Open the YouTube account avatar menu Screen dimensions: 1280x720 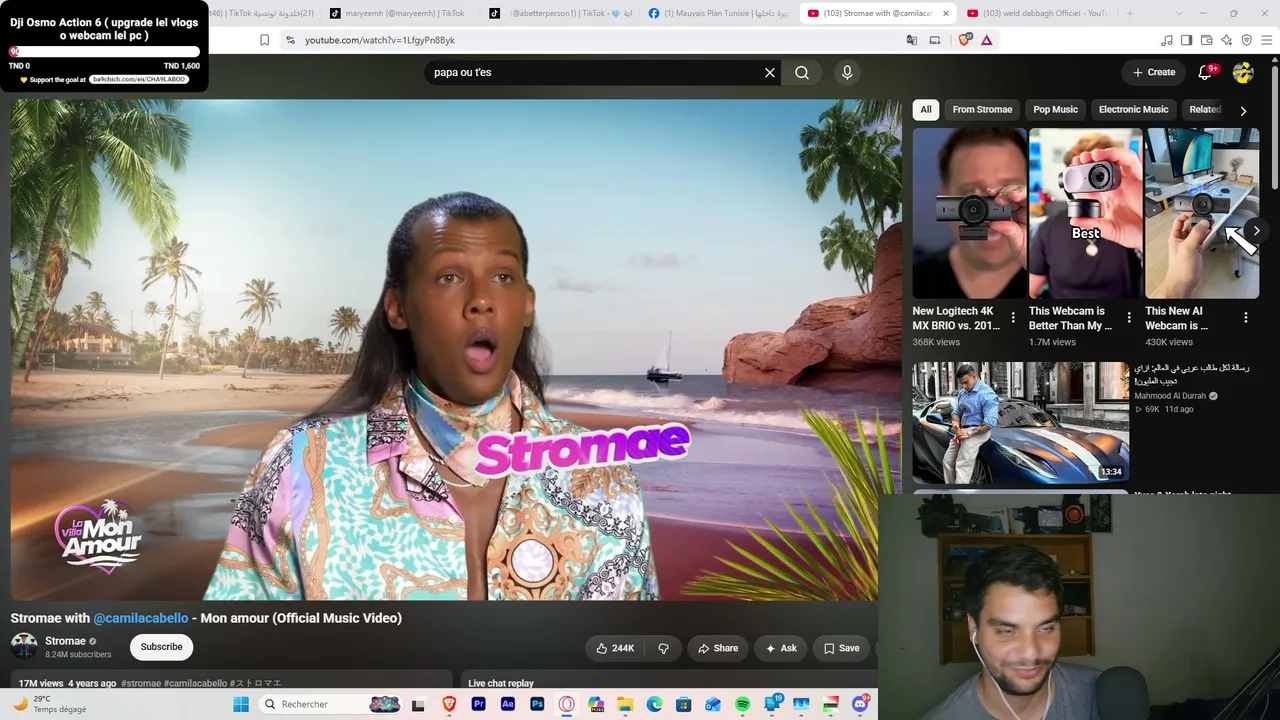pyautogui.click(x=1243, y=72)
